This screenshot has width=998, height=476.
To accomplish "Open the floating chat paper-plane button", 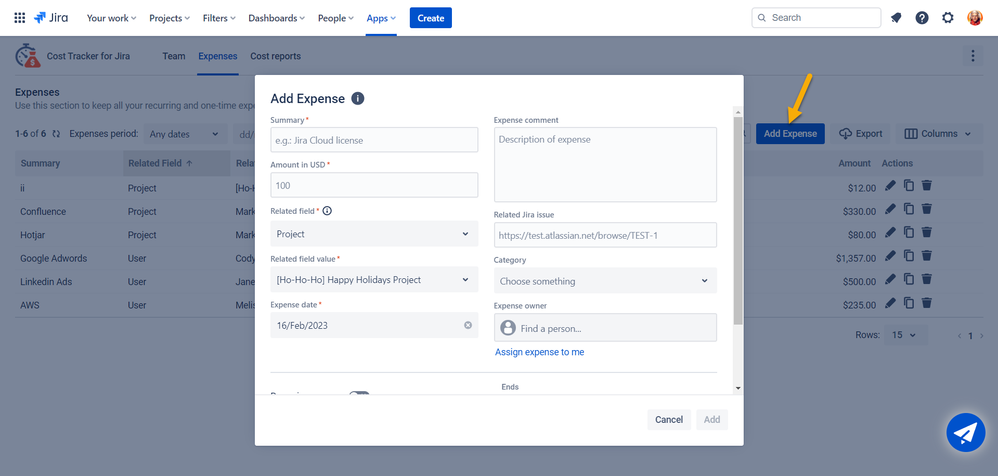I will [x=966, y=433].
